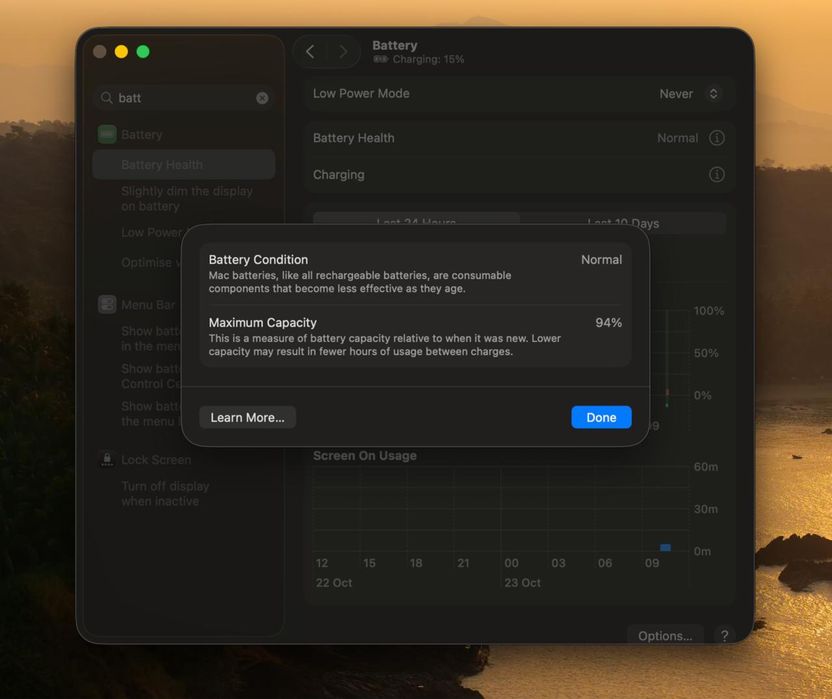832x699 pixels.
Task: Select Battery in the sidebar
Action: click(x=141, y=135)
